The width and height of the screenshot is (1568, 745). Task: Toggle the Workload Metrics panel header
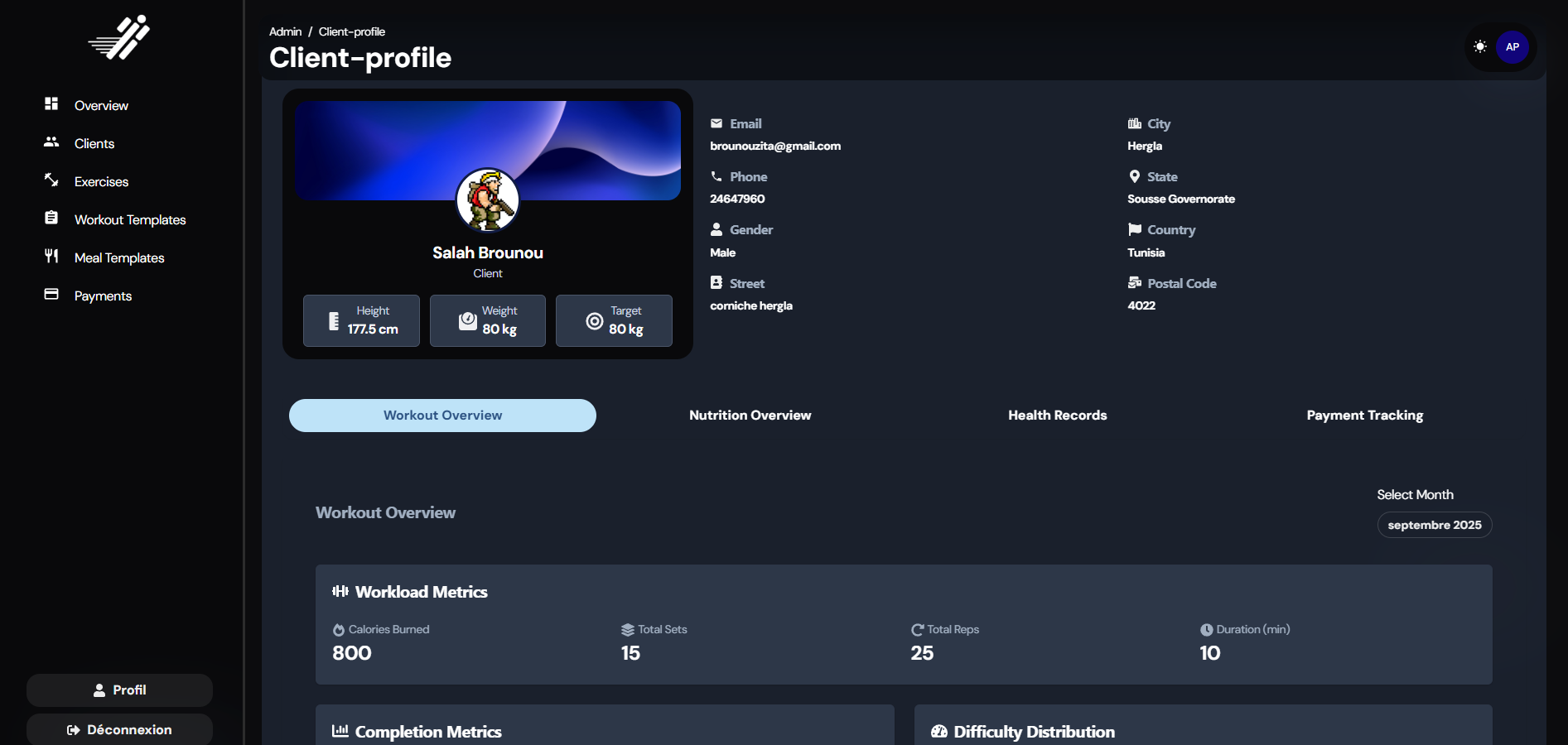(422, 591)
